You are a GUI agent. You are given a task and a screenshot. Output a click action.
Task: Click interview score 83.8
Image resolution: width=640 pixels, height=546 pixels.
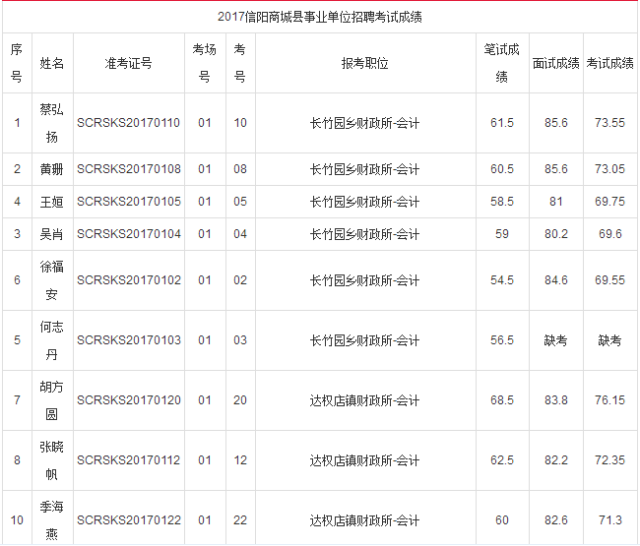point(556,400)
